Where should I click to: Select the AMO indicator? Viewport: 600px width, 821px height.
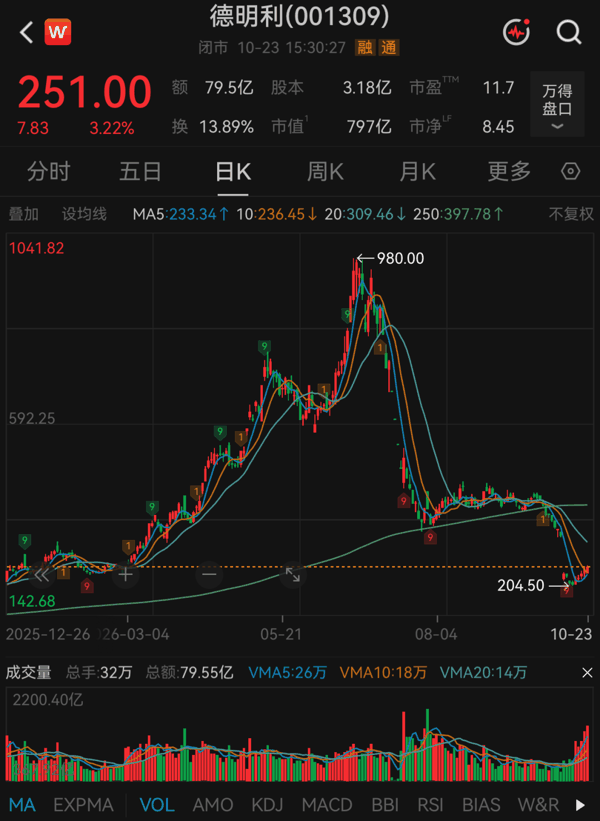pos(213,805)
